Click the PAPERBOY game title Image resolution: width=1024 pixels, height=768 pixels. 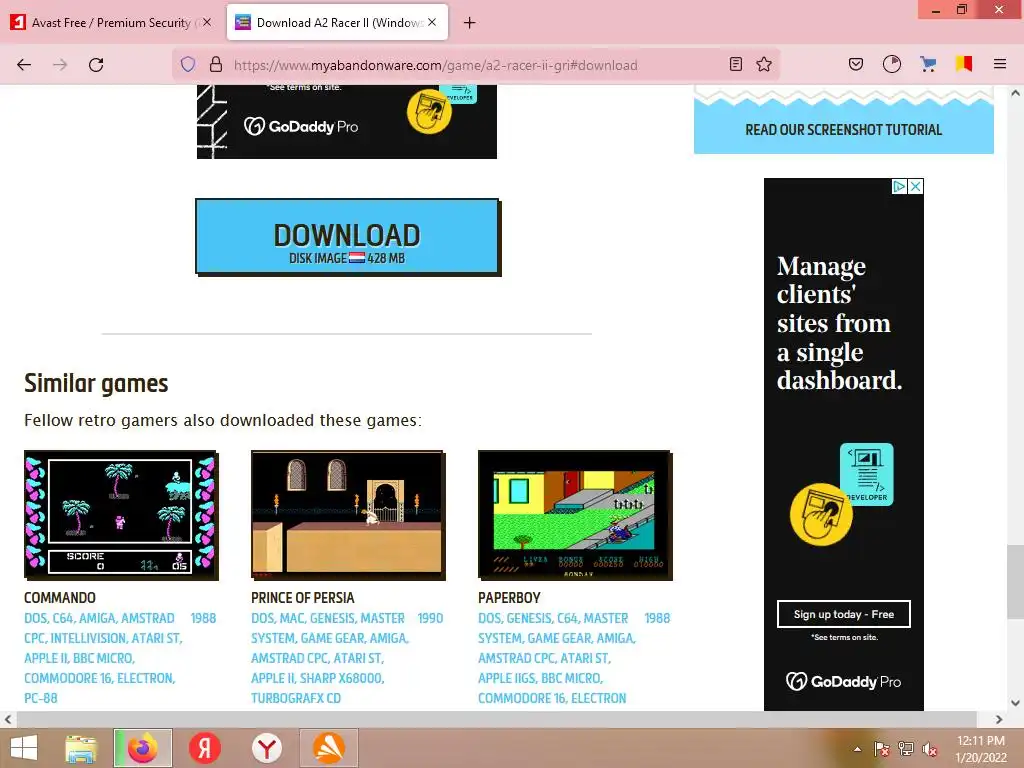(509, 598)
